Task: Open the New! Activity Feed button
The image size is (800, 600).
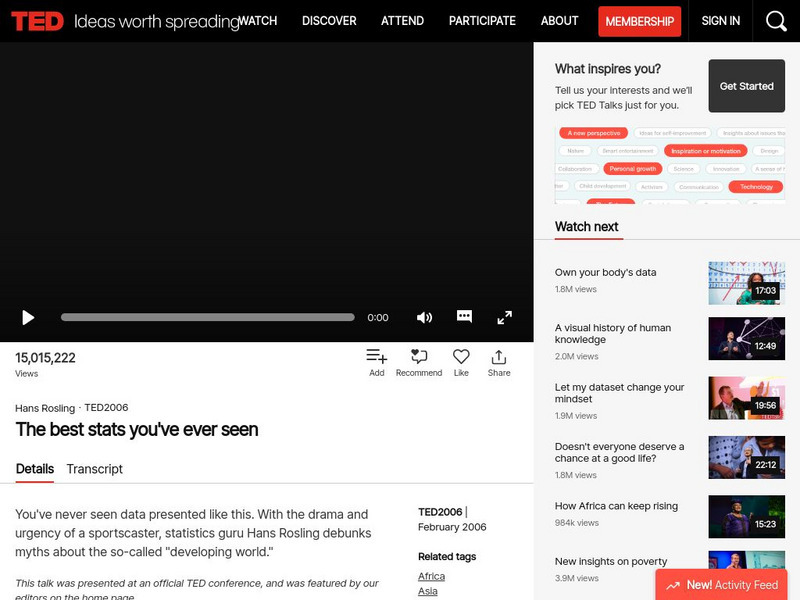Action: [x=721, y=585]
